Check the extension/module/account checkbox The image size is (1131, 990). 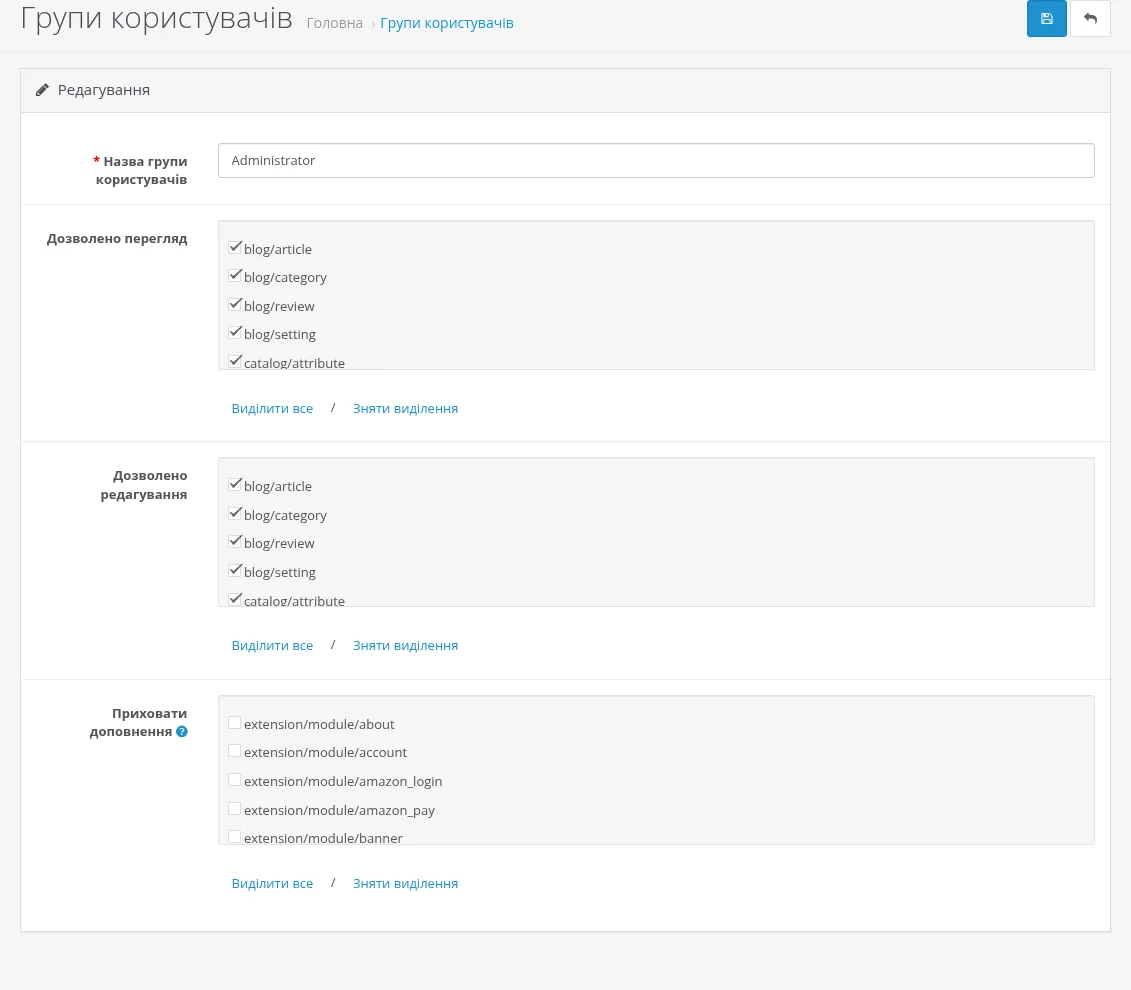tap(234, 751)
